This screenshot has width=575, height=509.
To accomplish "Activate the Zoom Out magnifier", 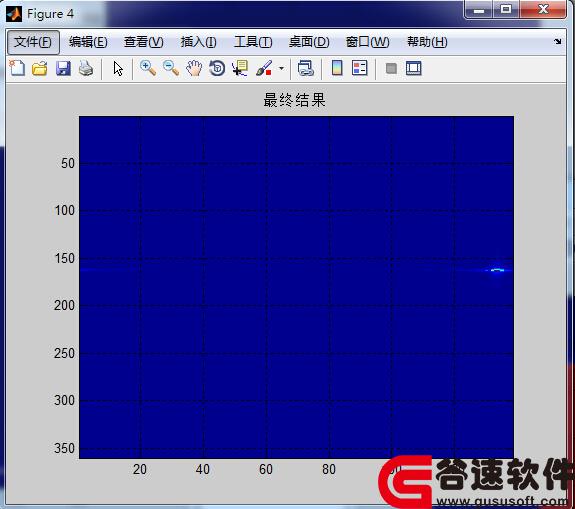I will click(x=171, y=68).
